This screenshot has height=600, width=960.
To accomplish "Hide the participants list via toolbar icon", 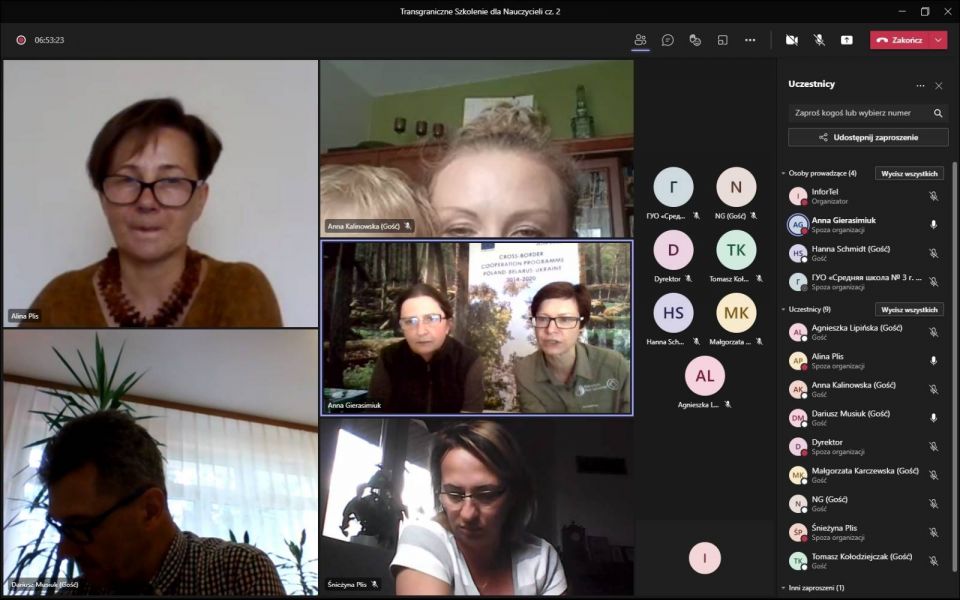I will [640, 40].
